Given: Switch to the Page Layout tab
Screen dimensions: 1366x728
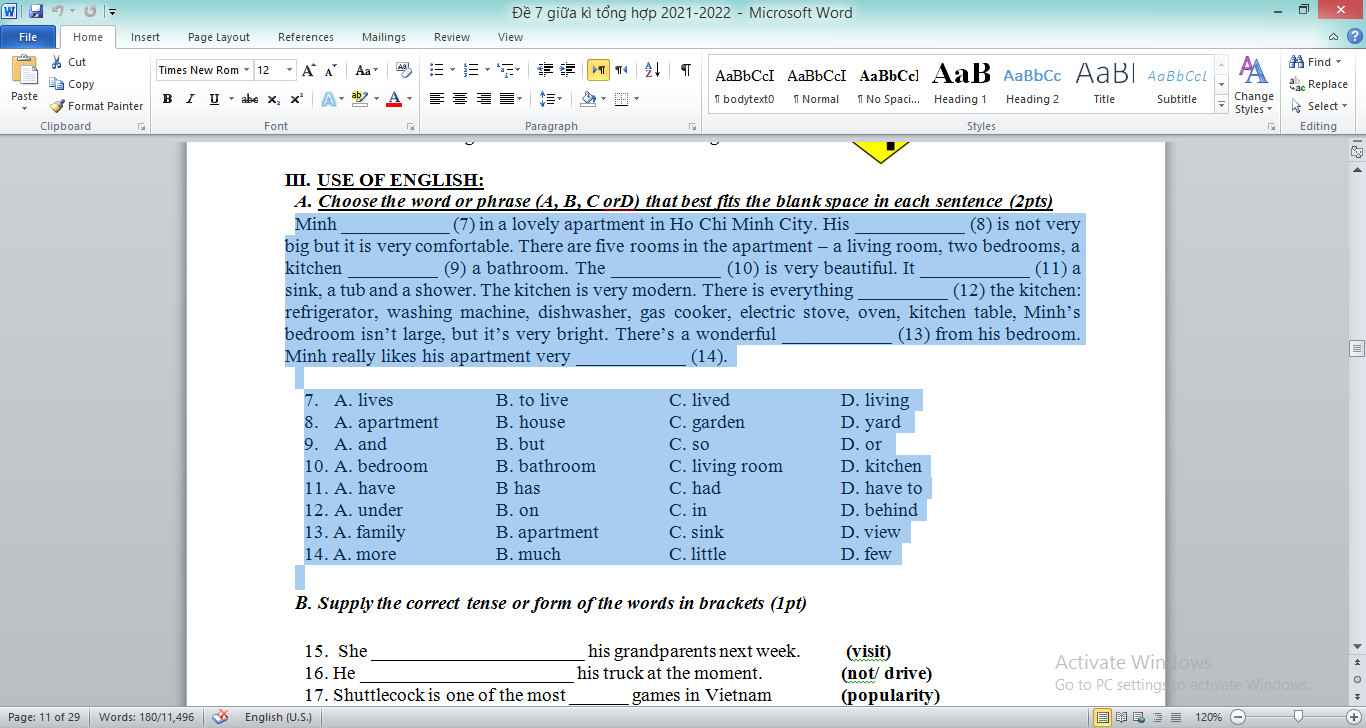Looking at the screenshot, I should [x=219, y=37].
